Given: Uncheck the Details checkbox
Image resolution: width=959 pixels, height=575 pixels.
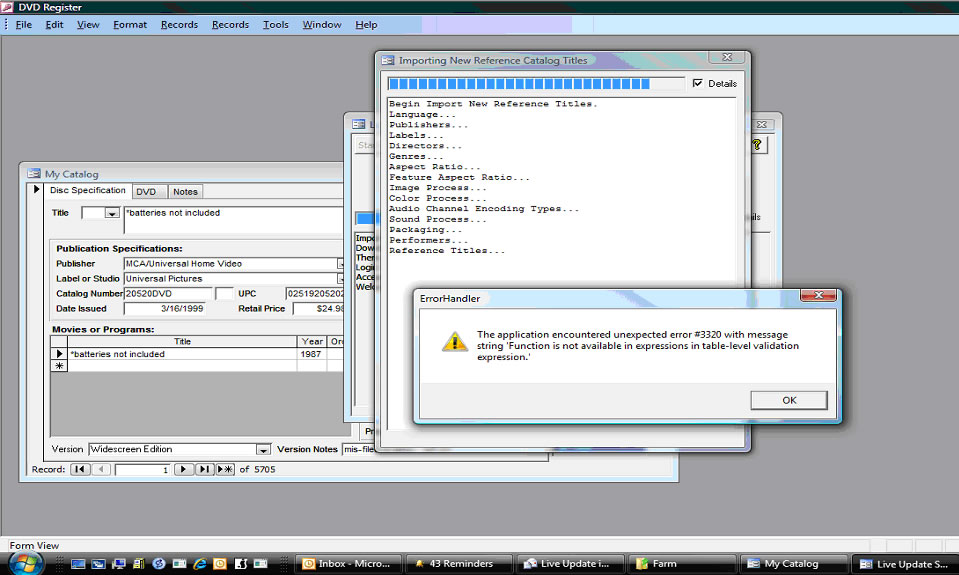Looking at the screenshot, I should [698, 84].
